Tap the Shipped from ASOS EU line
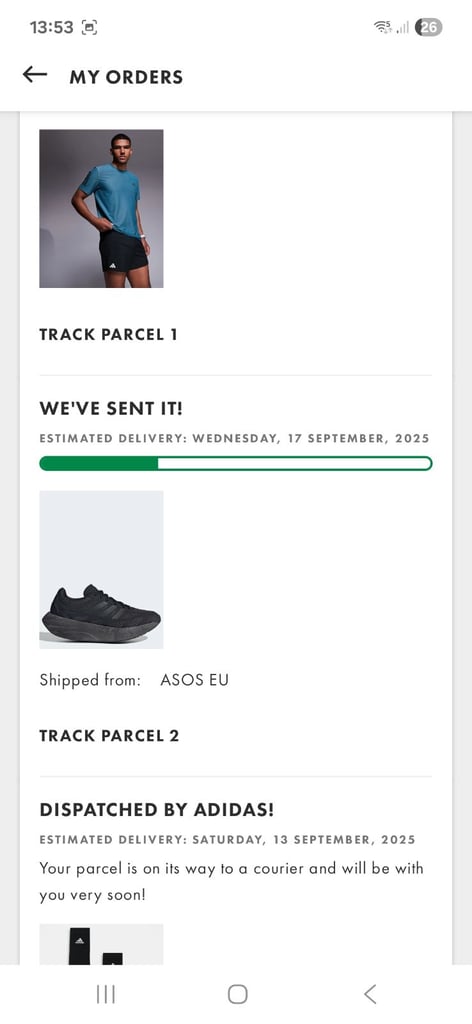Image resolution: width=472 pixels, height=1024 pixels. 134,680
